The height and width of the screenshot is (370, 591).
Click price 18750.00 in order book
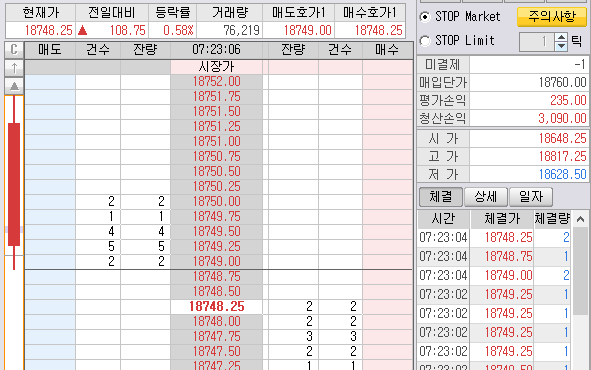point(216,202)
